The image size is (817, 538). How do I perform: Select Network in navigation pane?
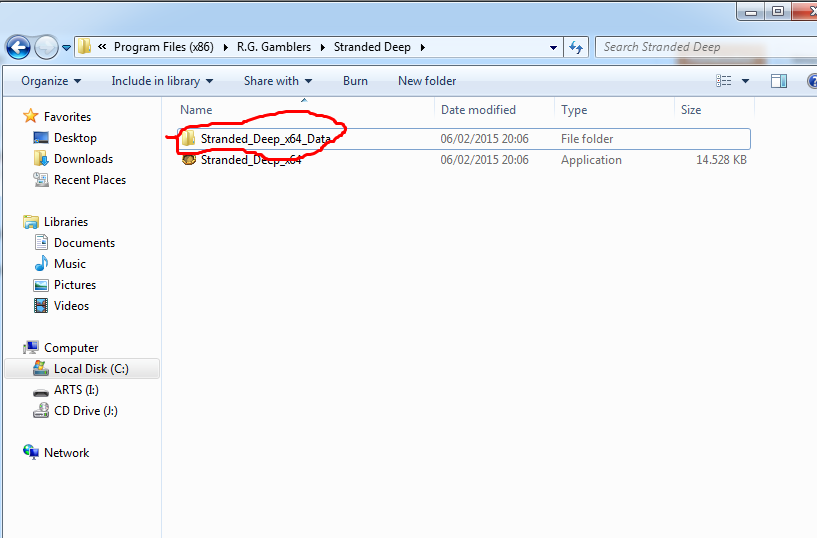pos(66,453)
